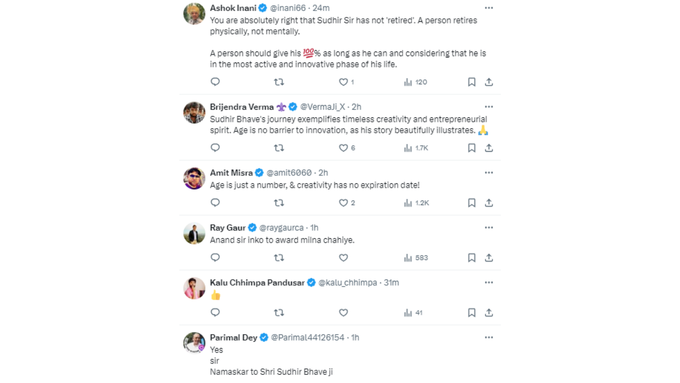Share Kalu Chhimpa Pandusar's tweet
680x383 pixels.
(x=489, y=313)
